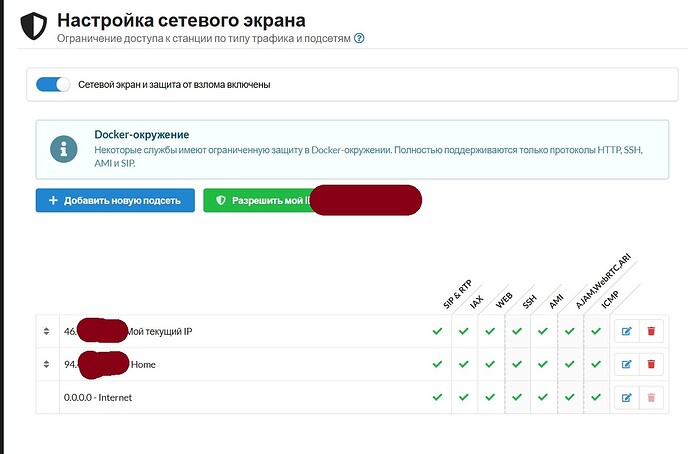690x454 pixels.
Task: Click the label Сетевой экран и защита от взлома включены
Action: (x=174, y=84)
